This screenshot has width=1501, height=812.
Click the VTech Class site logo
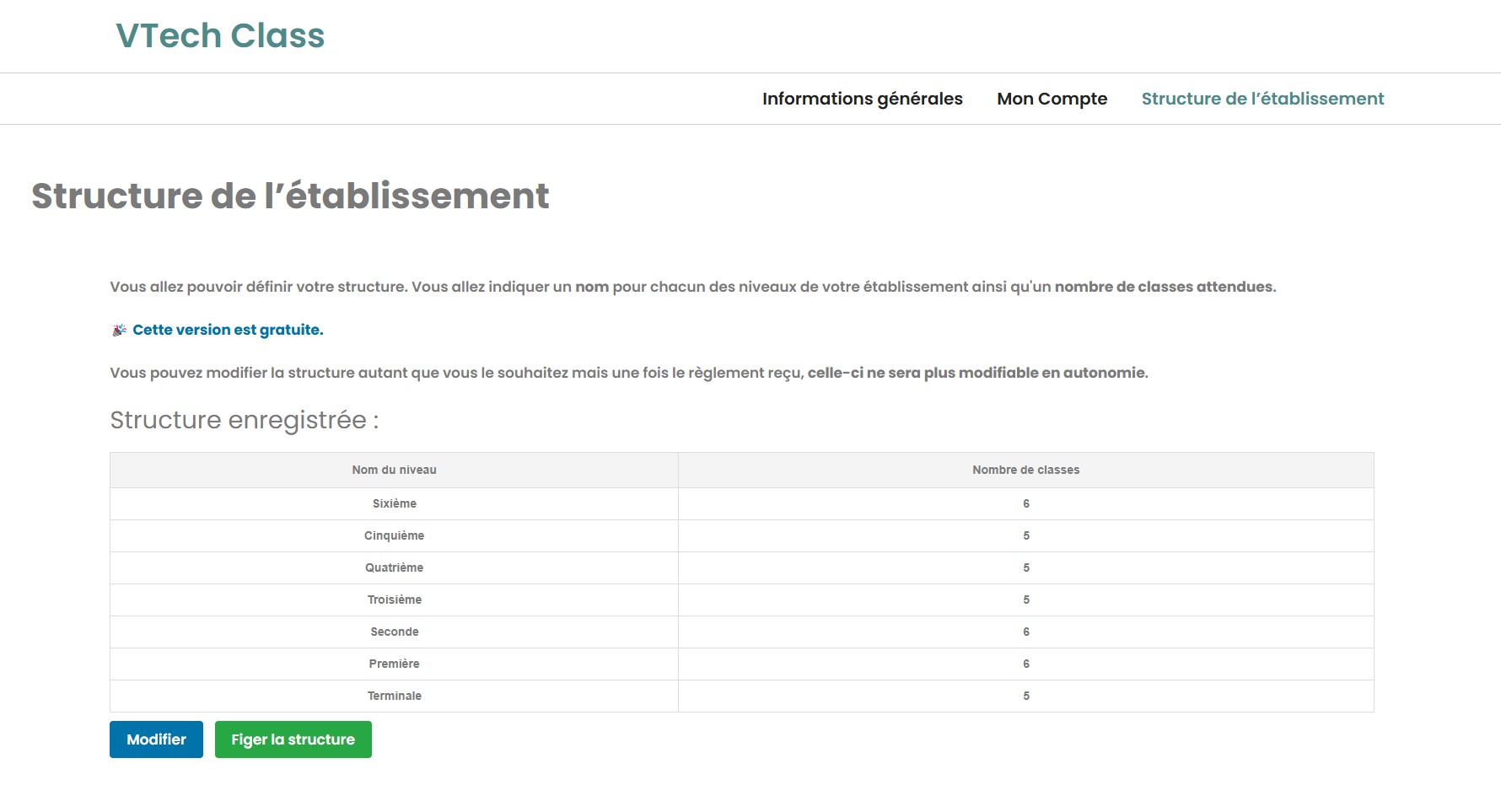[220, 36]
